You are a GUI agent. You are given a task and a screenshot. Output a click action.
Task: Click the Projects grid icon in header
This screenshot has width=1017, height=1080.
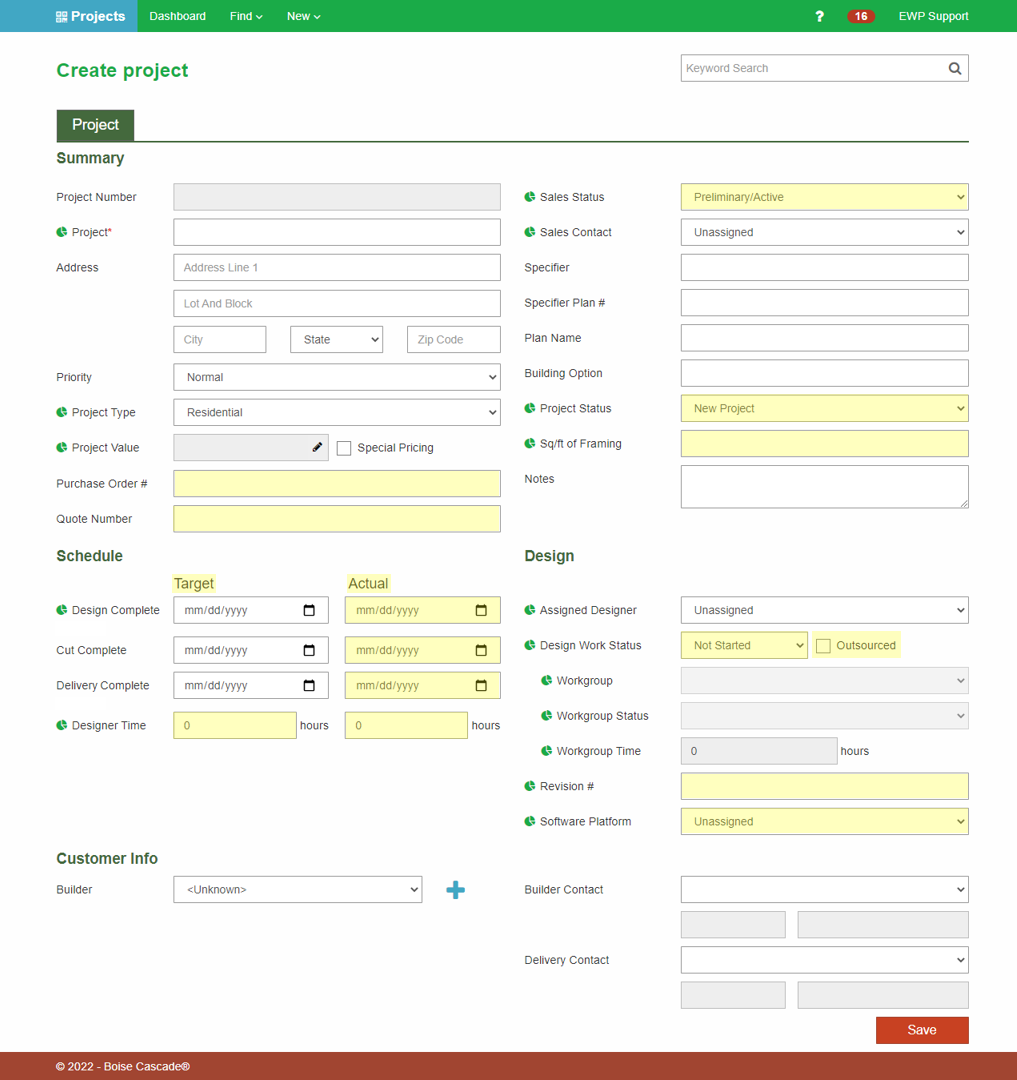point(61,17)
